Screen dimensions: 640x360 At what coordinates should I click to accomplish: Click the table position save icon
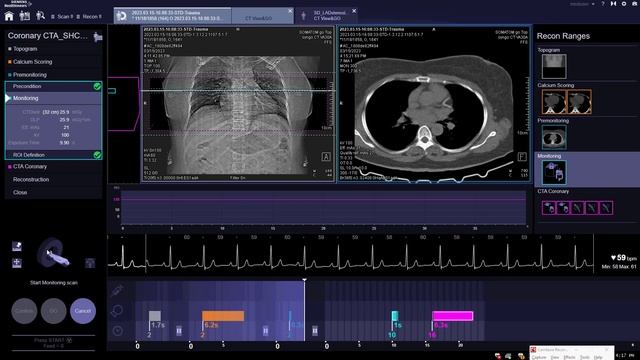click(17, 246)
